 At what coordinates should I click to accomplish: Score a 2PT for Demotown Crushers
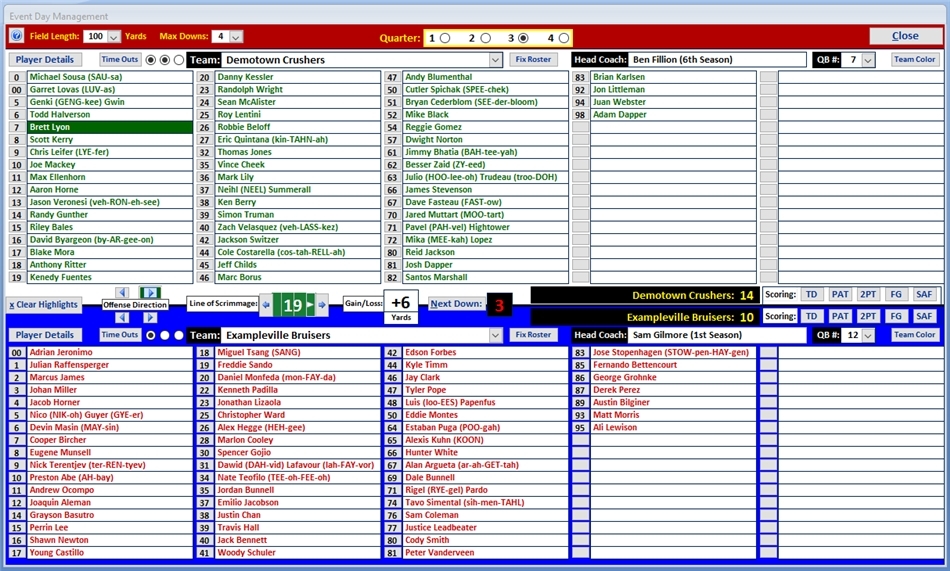pos(868,295)
